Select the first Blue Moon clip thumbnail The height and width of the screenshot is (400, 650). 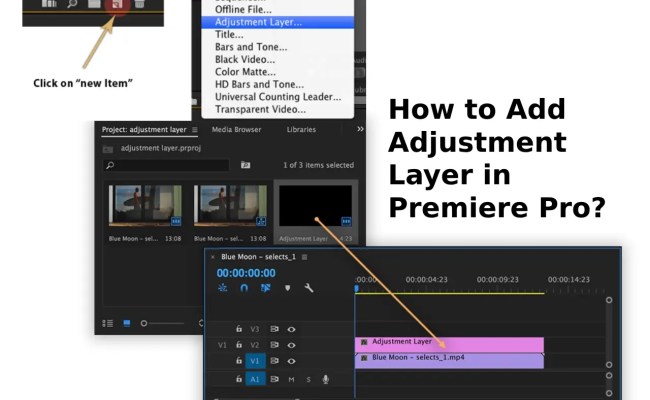pos(145,205)
